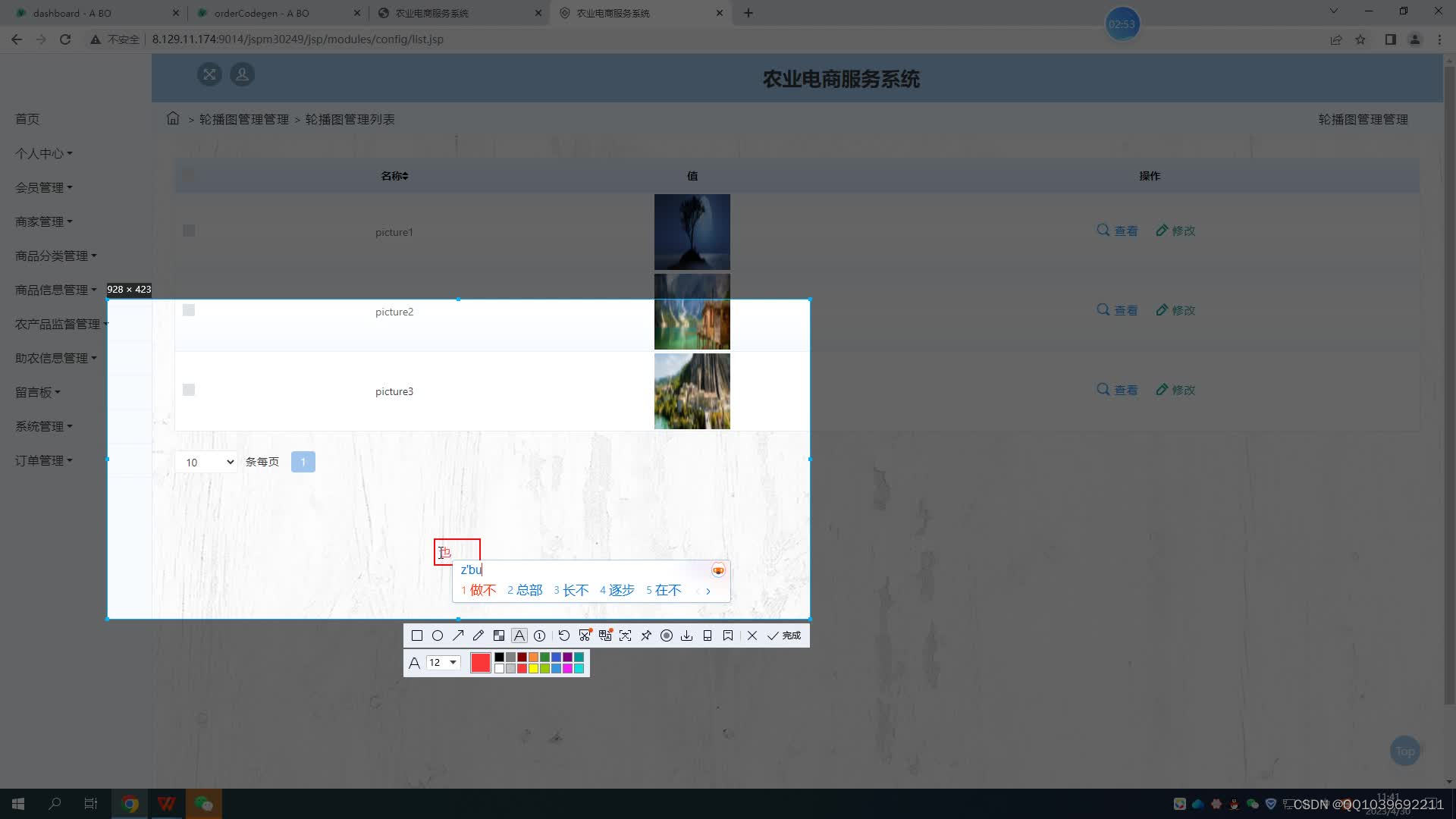
Task: Show next page of IME candidates
Action: point(708,591)
